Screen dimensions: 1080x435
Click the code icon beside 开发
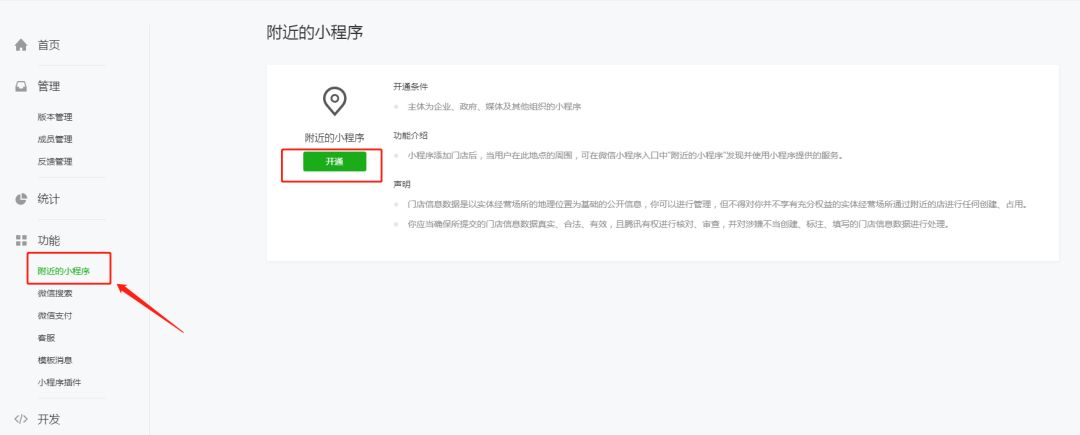pos(21,419)
